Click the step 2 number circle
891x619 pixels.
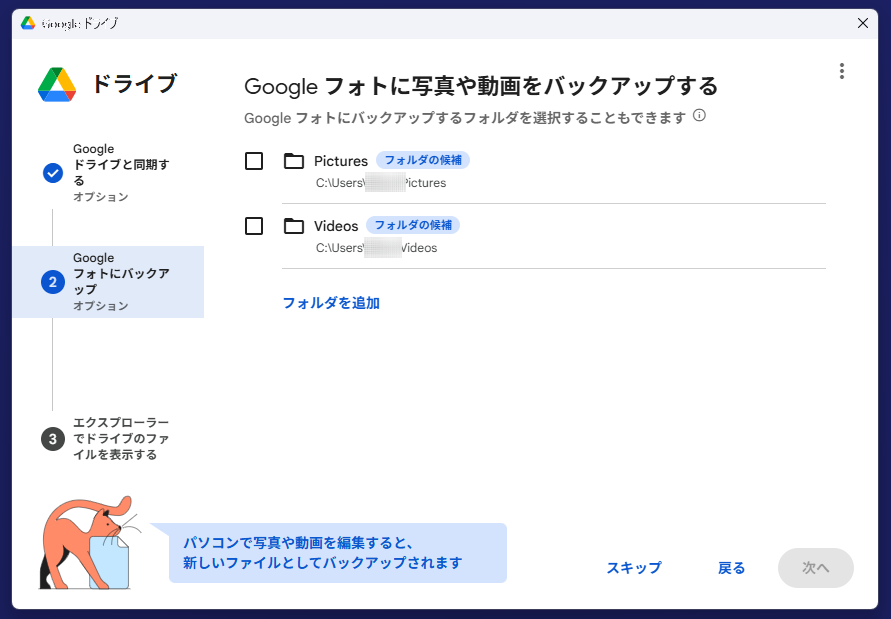click(53, 282)
